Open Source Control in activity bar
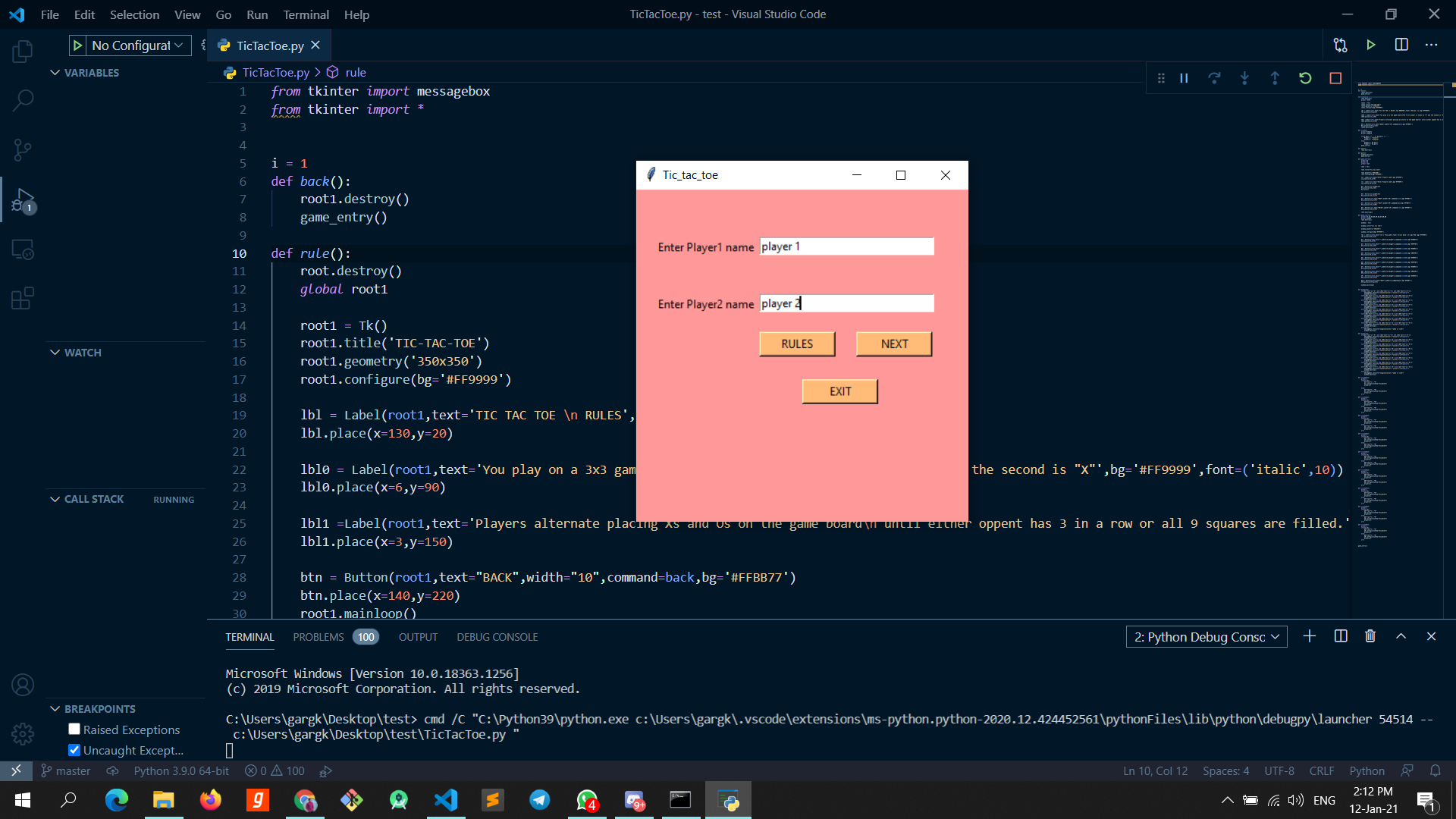The width and height of the screenshot is (1456, 819). 23,149
